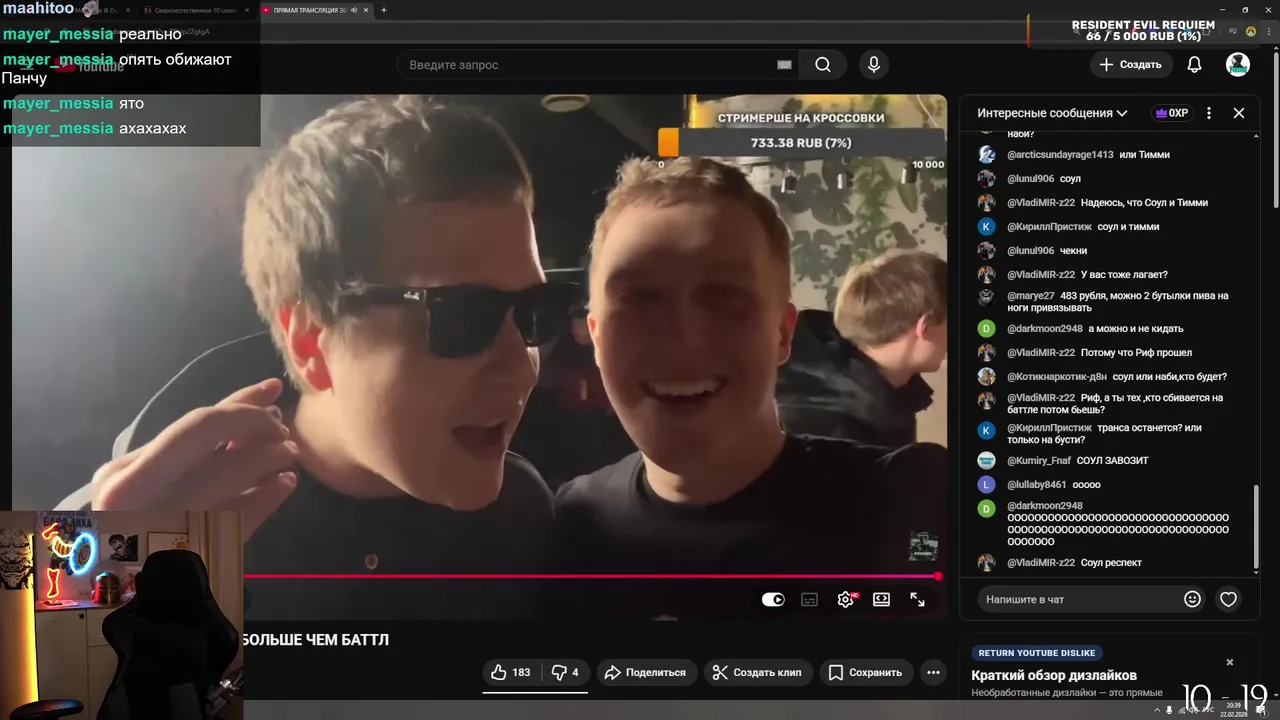
Task: Click the chat heart reaction button
Action: click(x=1228, y=599)
